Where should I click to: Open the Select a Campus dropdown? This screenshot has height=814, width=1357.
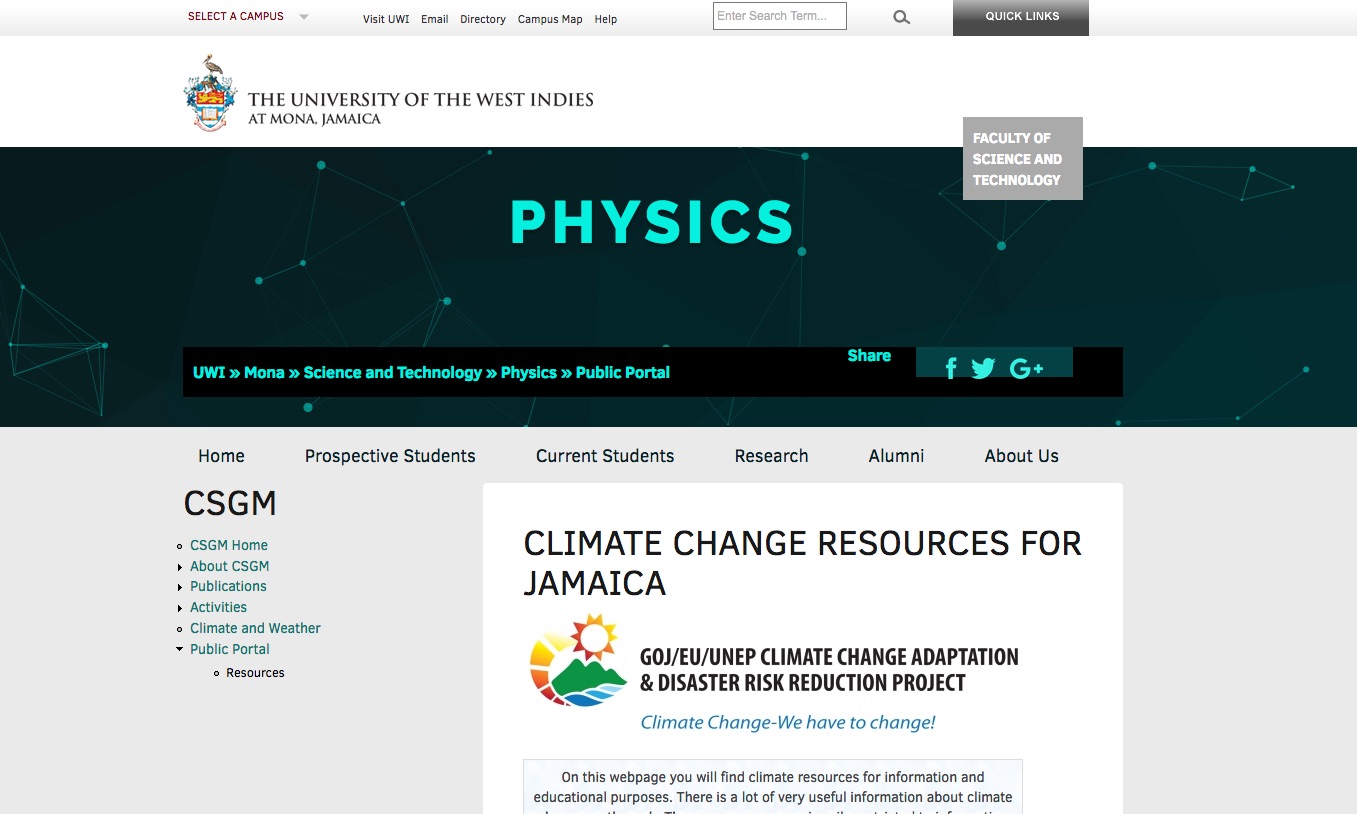(x=248, y=16)
